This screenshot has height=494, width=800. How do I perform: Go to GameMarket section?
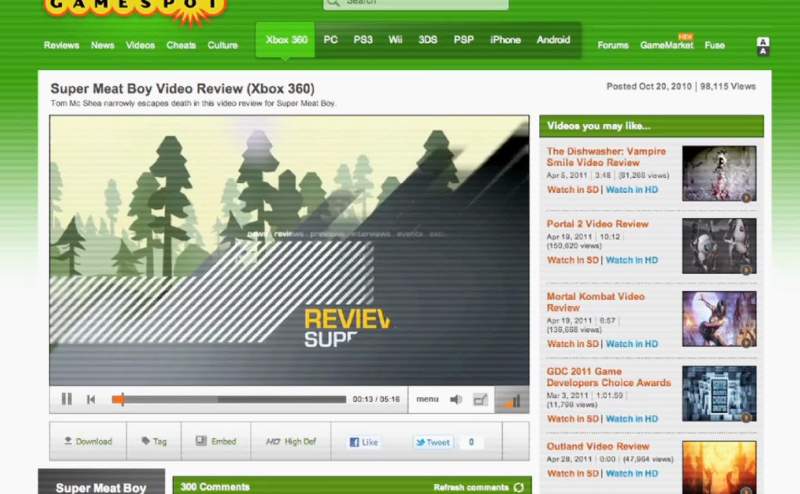[666, 45]
